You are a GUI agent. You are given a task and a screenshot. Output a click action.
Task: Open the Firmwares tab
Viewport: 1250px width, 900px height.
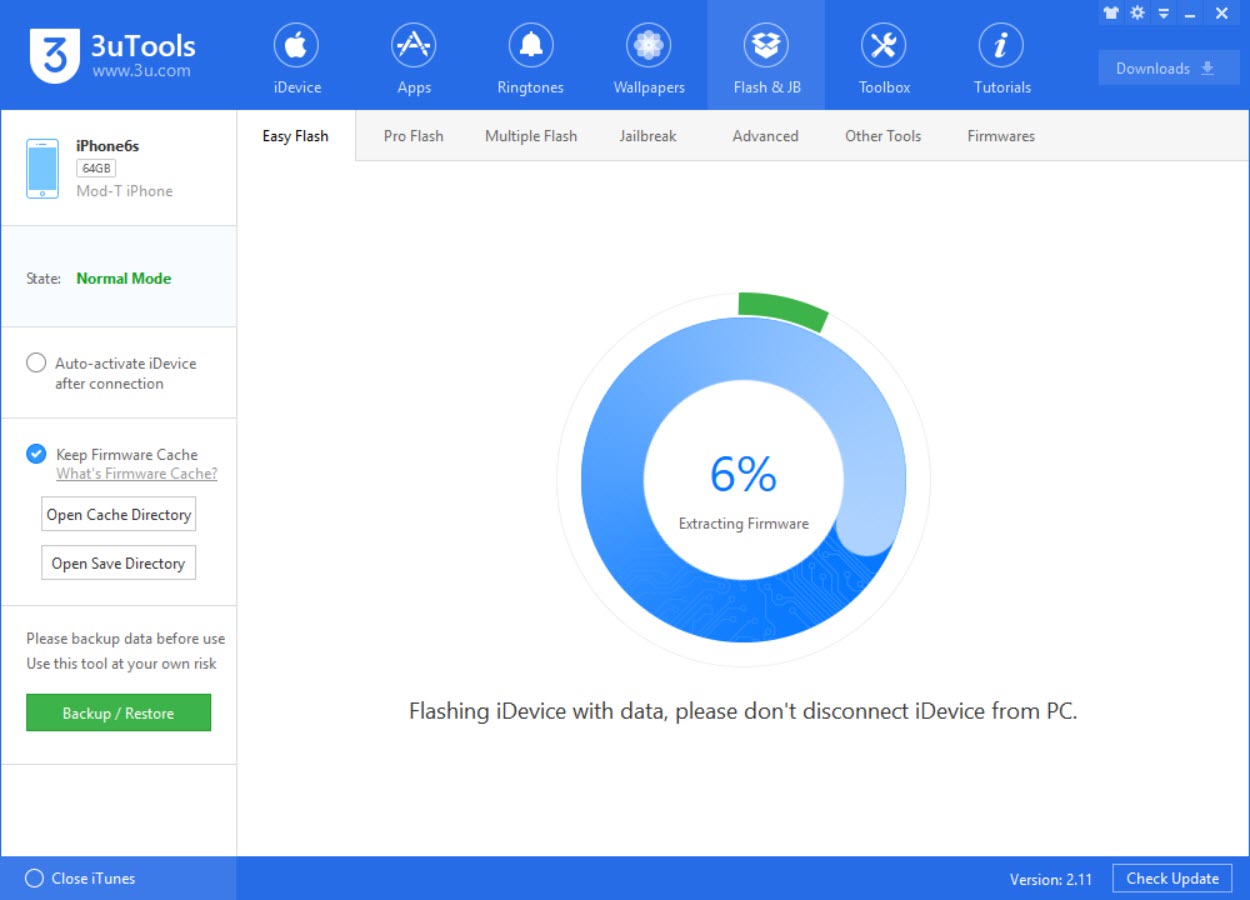1001,136
